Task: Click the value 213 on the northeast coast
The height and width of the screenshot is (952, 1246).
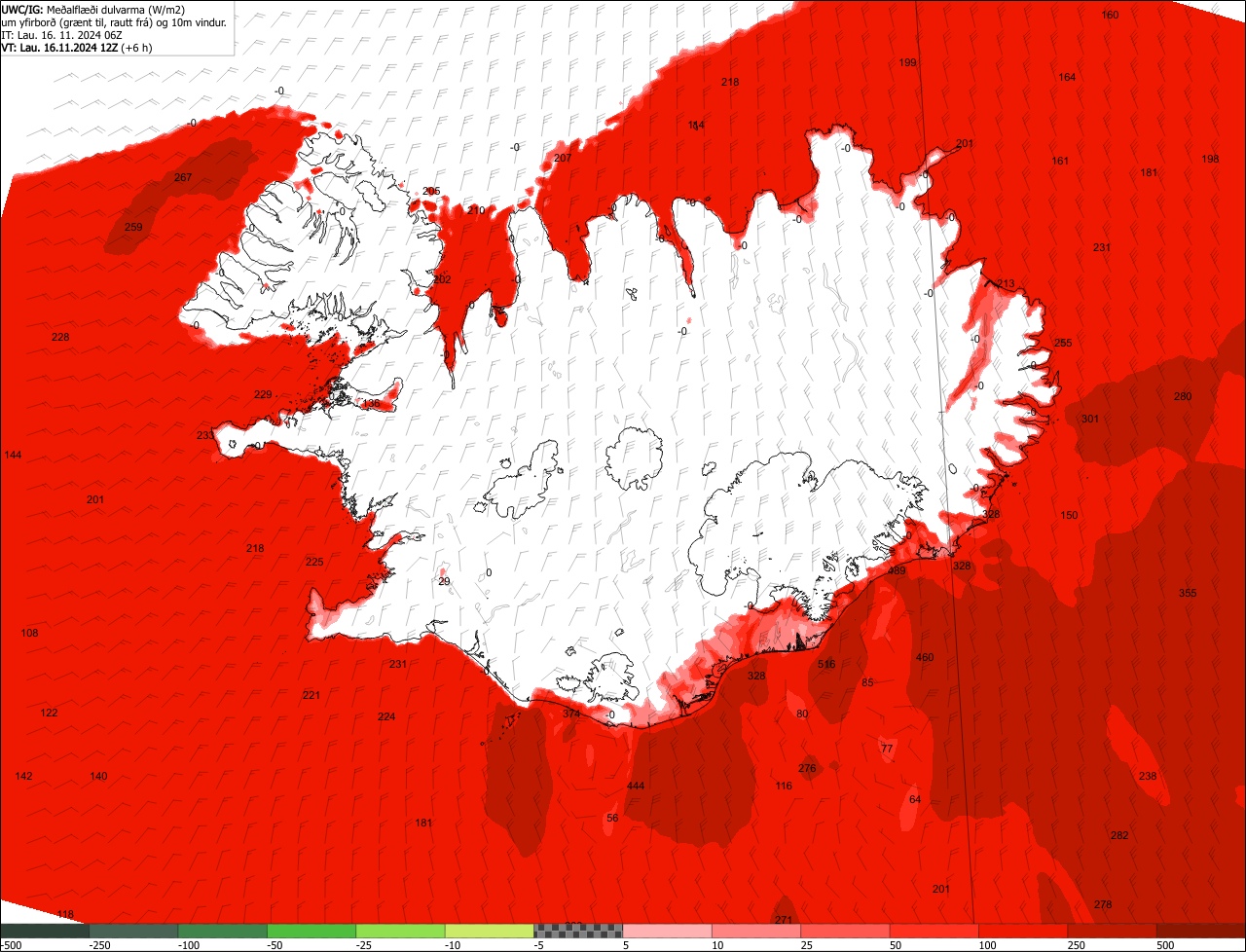Action: 1006,285
